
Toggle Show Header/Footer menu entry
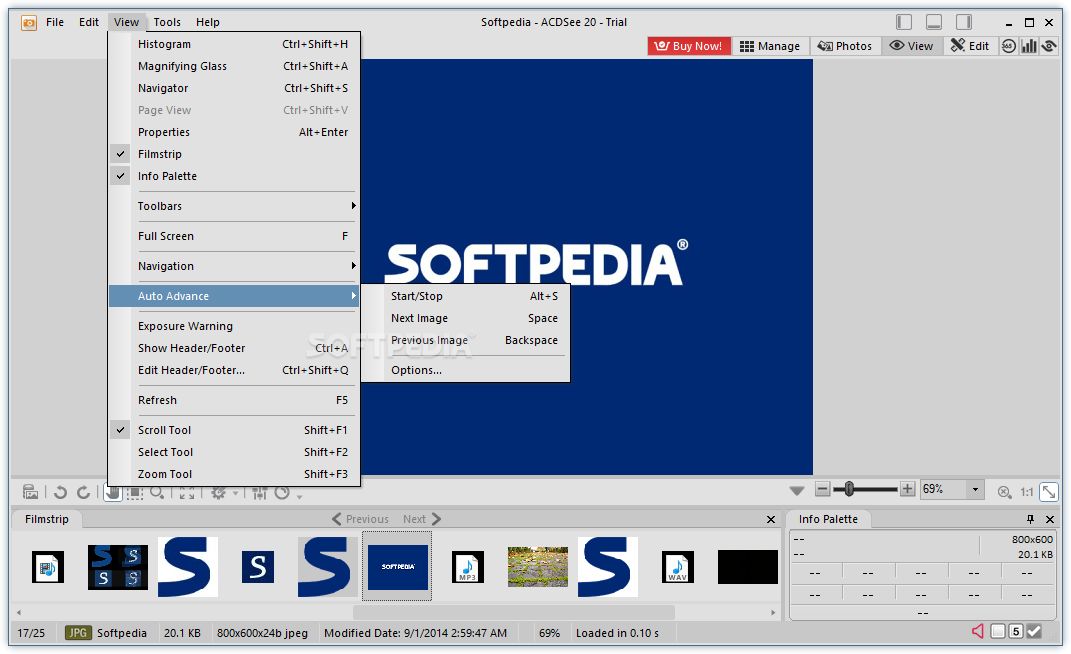tap(234, 348)
